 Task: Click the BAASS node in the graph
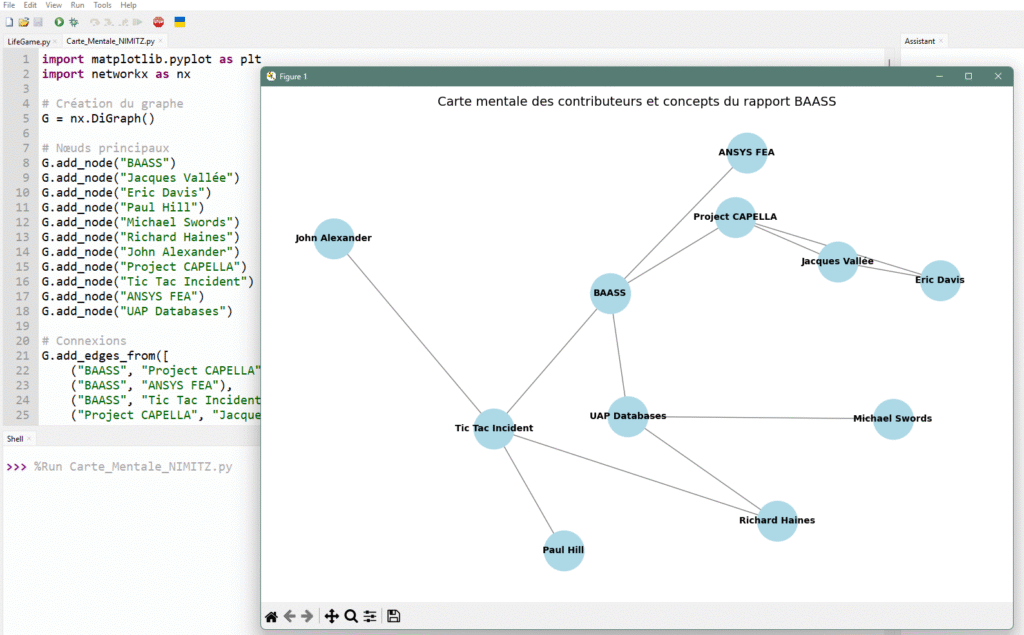coord(610,293)
